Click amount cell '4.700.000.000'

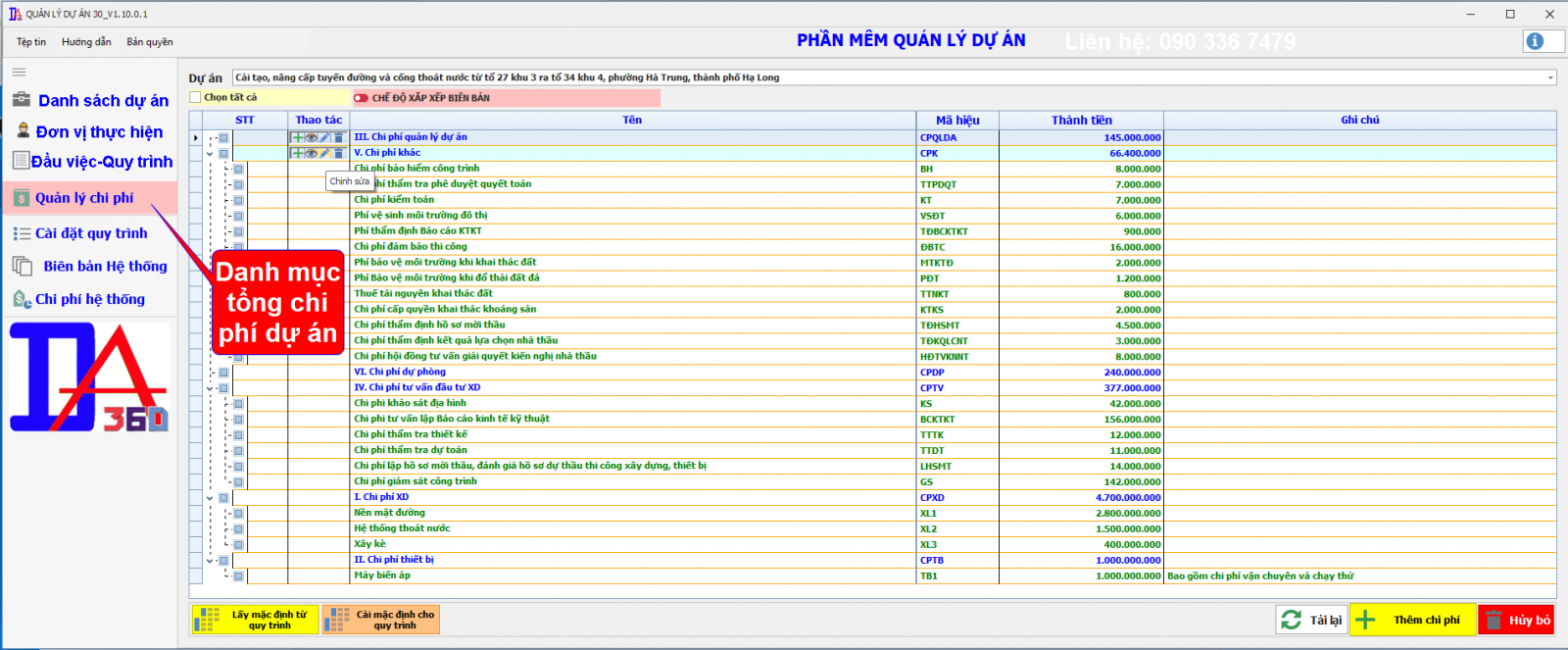pos(1081,498)
